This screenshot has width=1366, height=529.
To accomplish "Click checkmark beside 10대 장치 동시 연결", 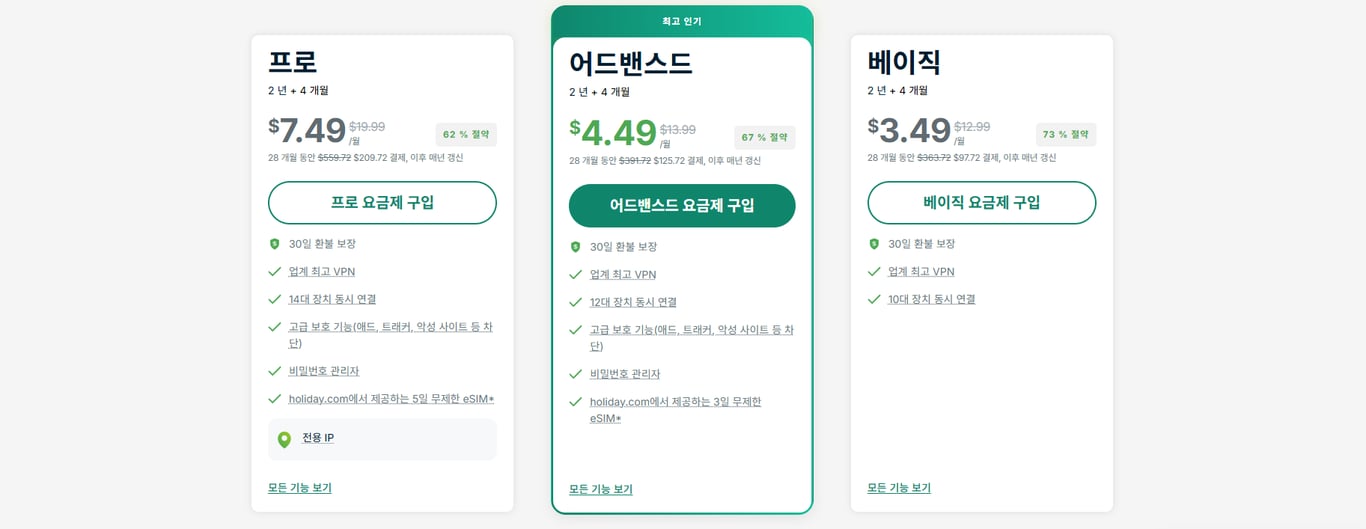I will pyautogui.click(x=874, y=299).
